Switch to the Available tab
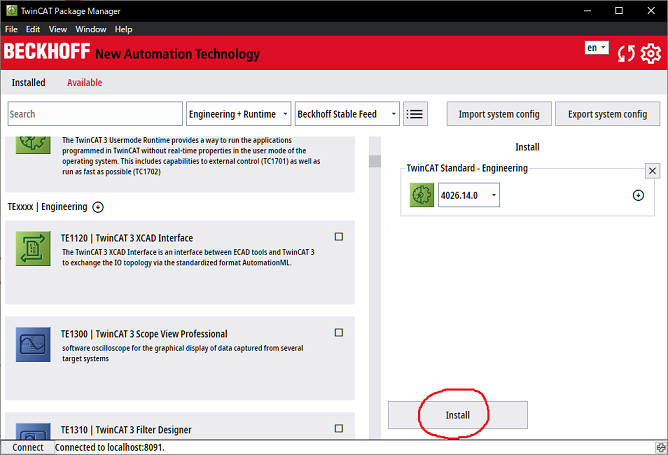The height and width of the screenshot is (455, 668). [84, 83]
